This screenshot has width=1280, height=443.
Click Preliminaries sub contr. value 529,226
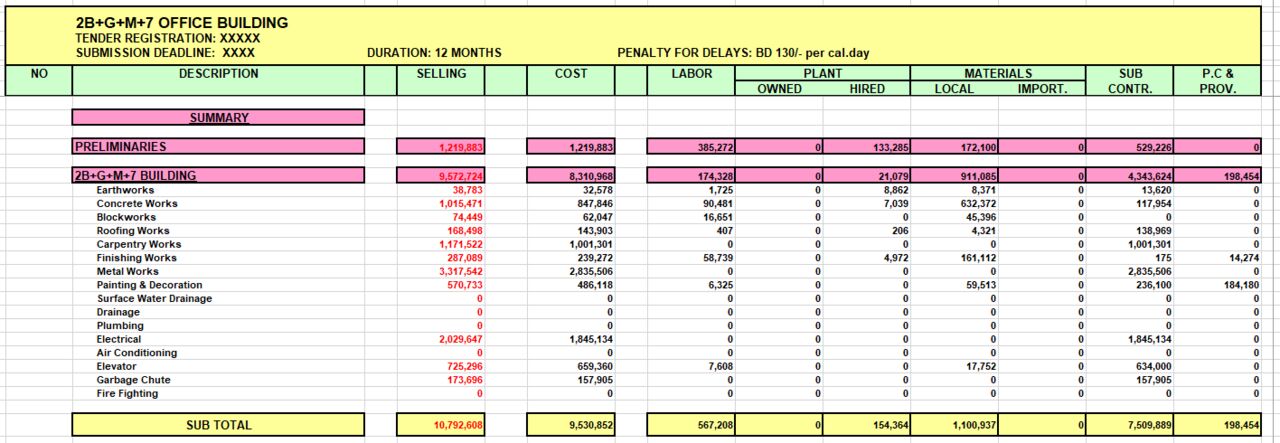1130,147
